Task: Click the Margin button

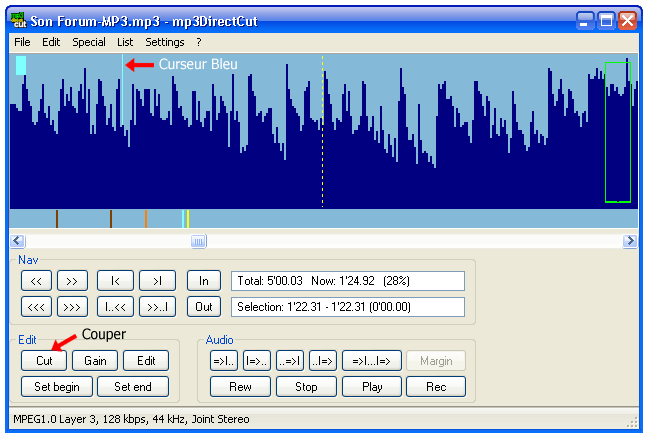Action: pos(436,361)
